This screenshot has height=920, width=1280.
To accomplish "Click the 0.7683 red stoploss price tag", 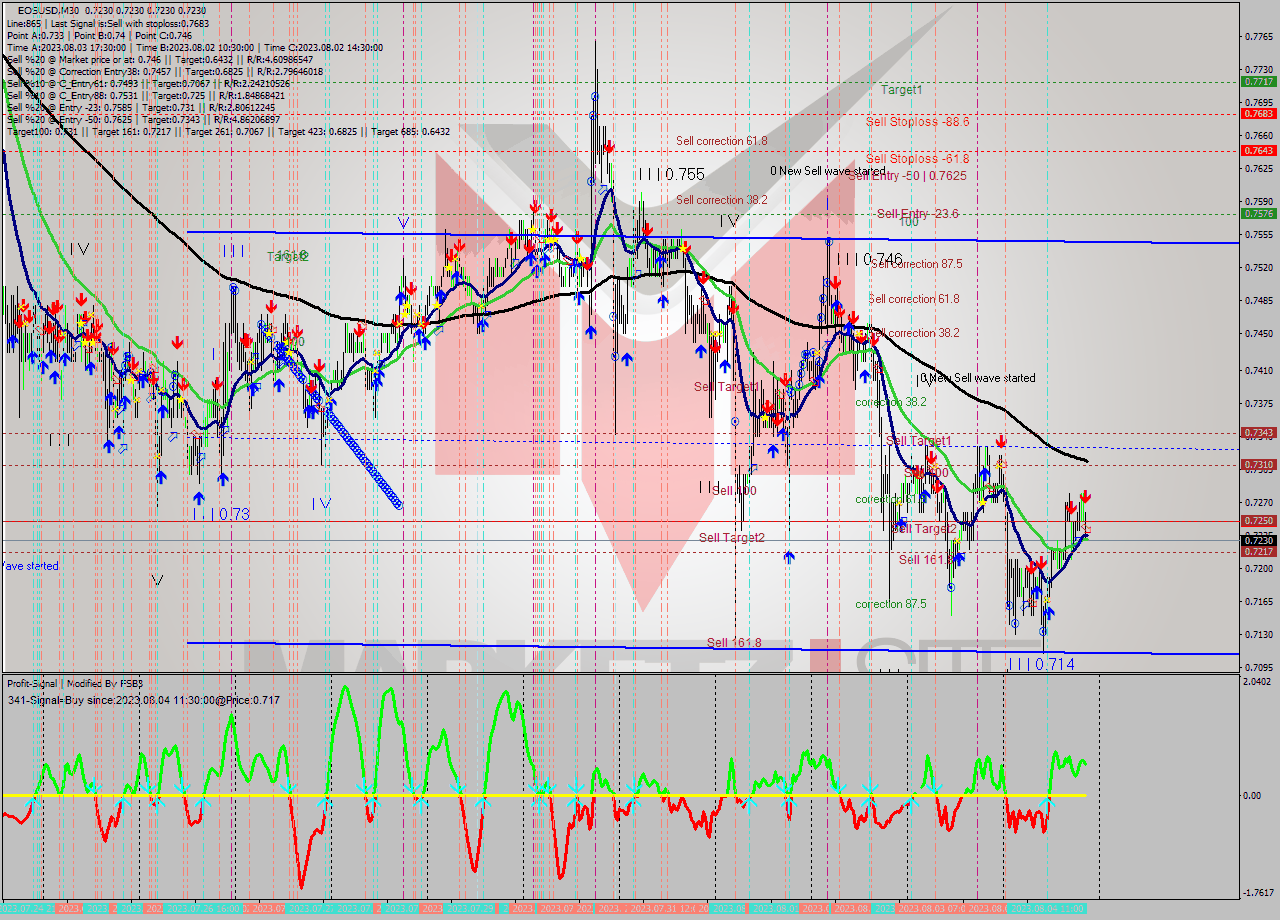I will [x=1257, y=113].
